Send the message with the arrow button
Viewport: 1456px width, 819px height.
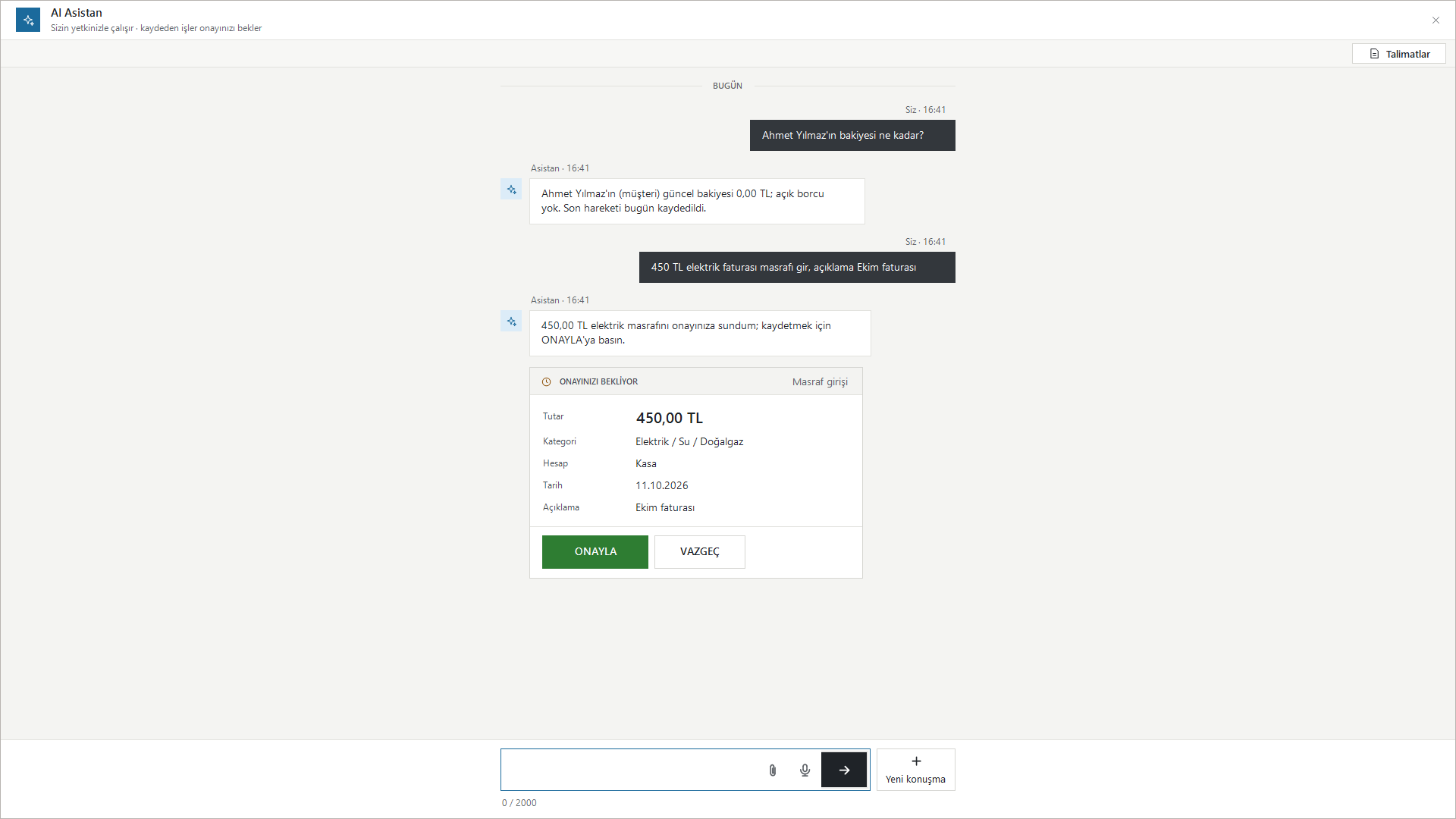tap(844, 770)
